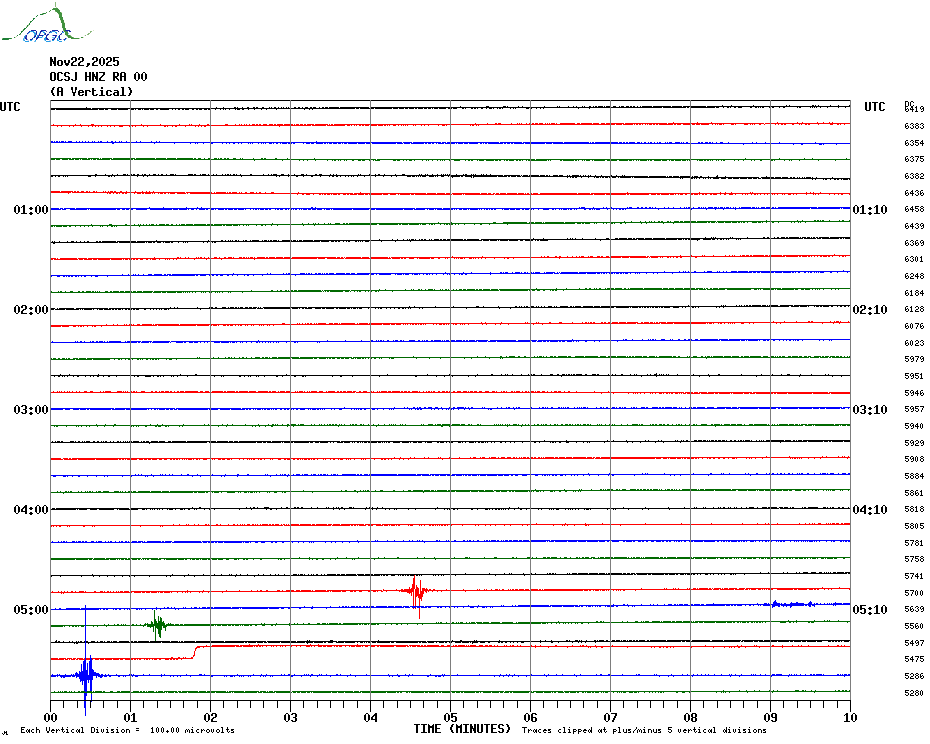Click the 02:10 time label on right axis
930x744 pixels.
869,310
